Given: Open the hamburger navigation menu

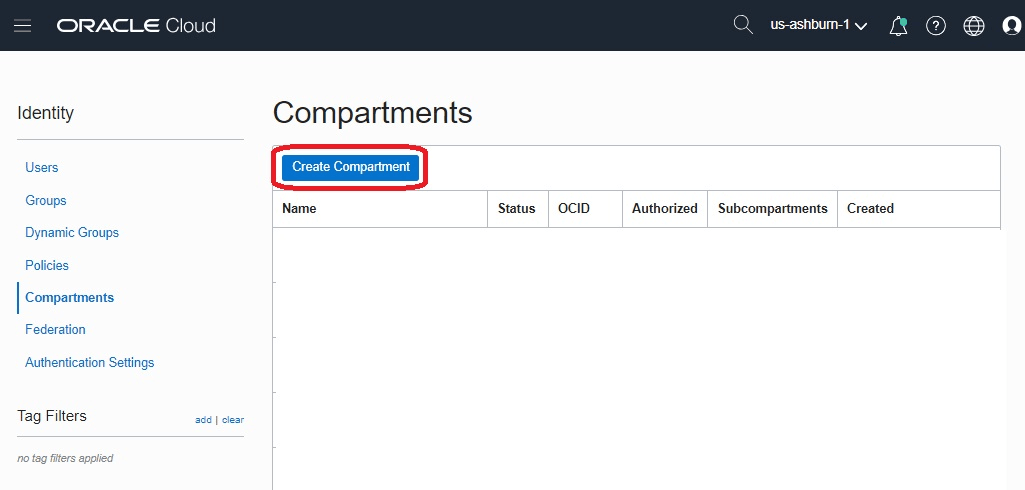Looking at the screenshot, I should click(x=22, y=25).
